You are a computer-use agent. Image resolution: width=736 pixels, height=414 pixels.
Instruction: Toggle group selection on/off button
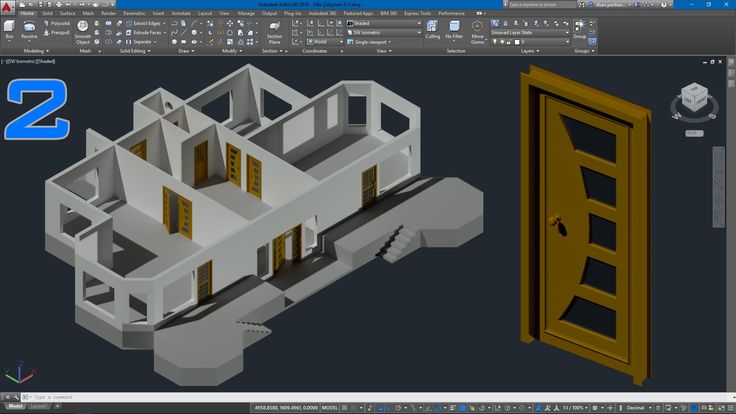point(592,41)
